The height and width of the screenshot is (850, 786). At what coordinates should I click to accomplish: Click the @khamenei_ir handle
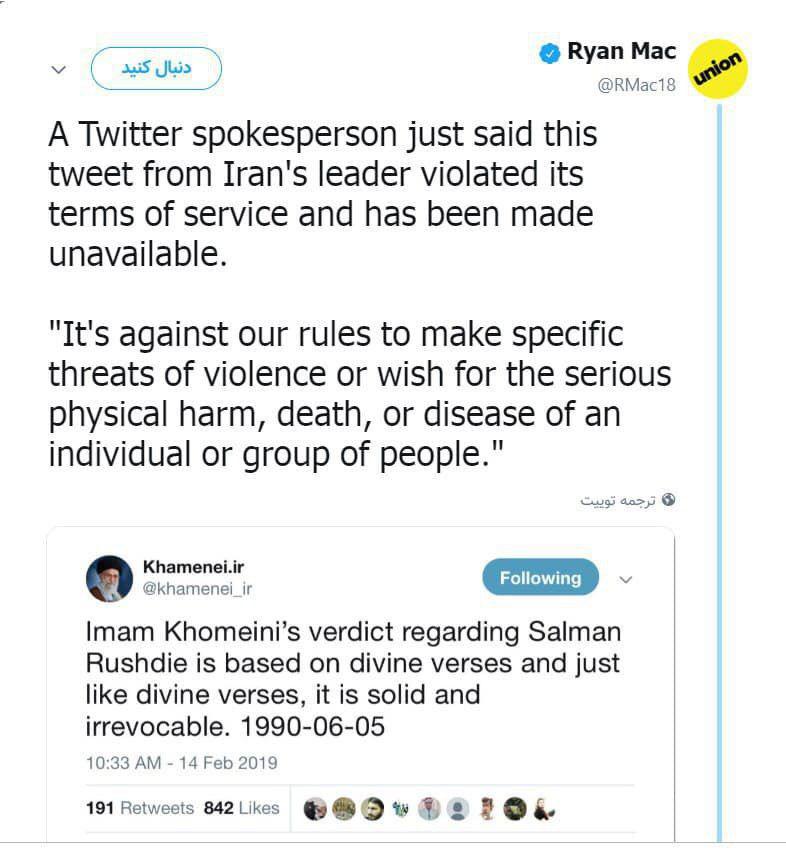click(x=198, y=589)
